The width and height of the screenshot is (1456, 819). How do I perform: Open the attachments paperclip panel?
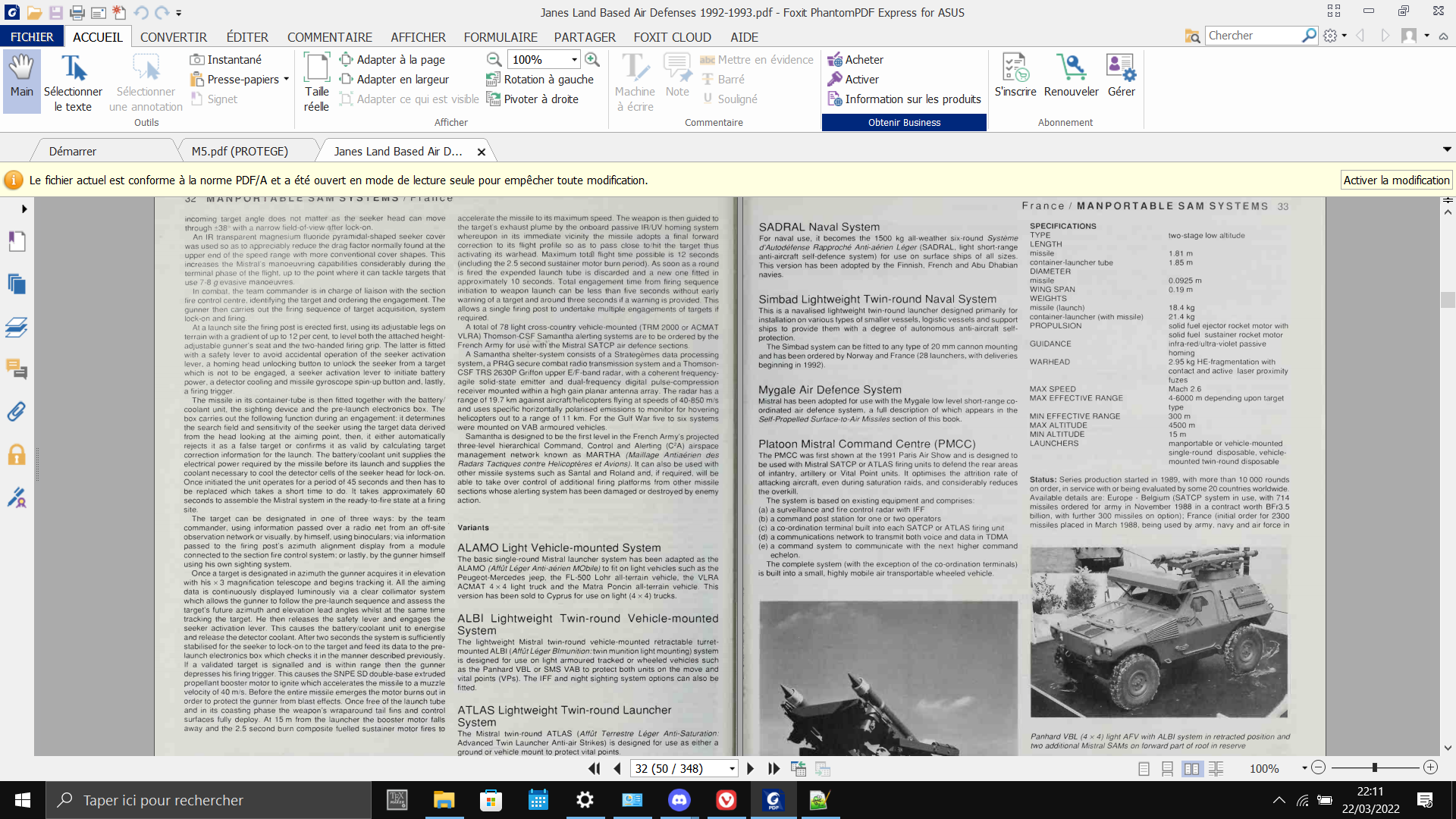click(17, 412)
